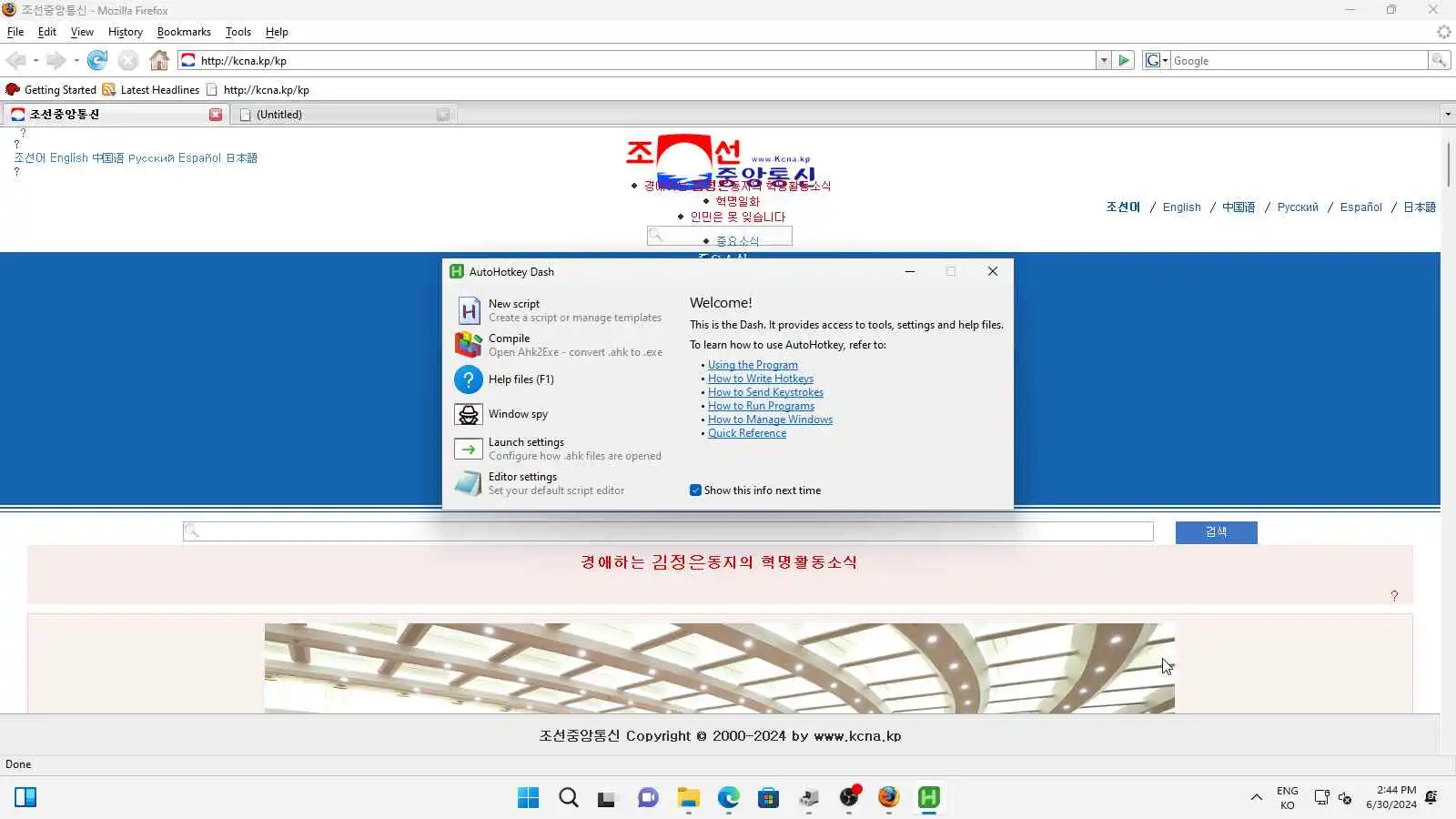The width and height of the screenshot is (1456, 819).
Task: Open Windows taskbar Search
Action: tap(569, 798)
